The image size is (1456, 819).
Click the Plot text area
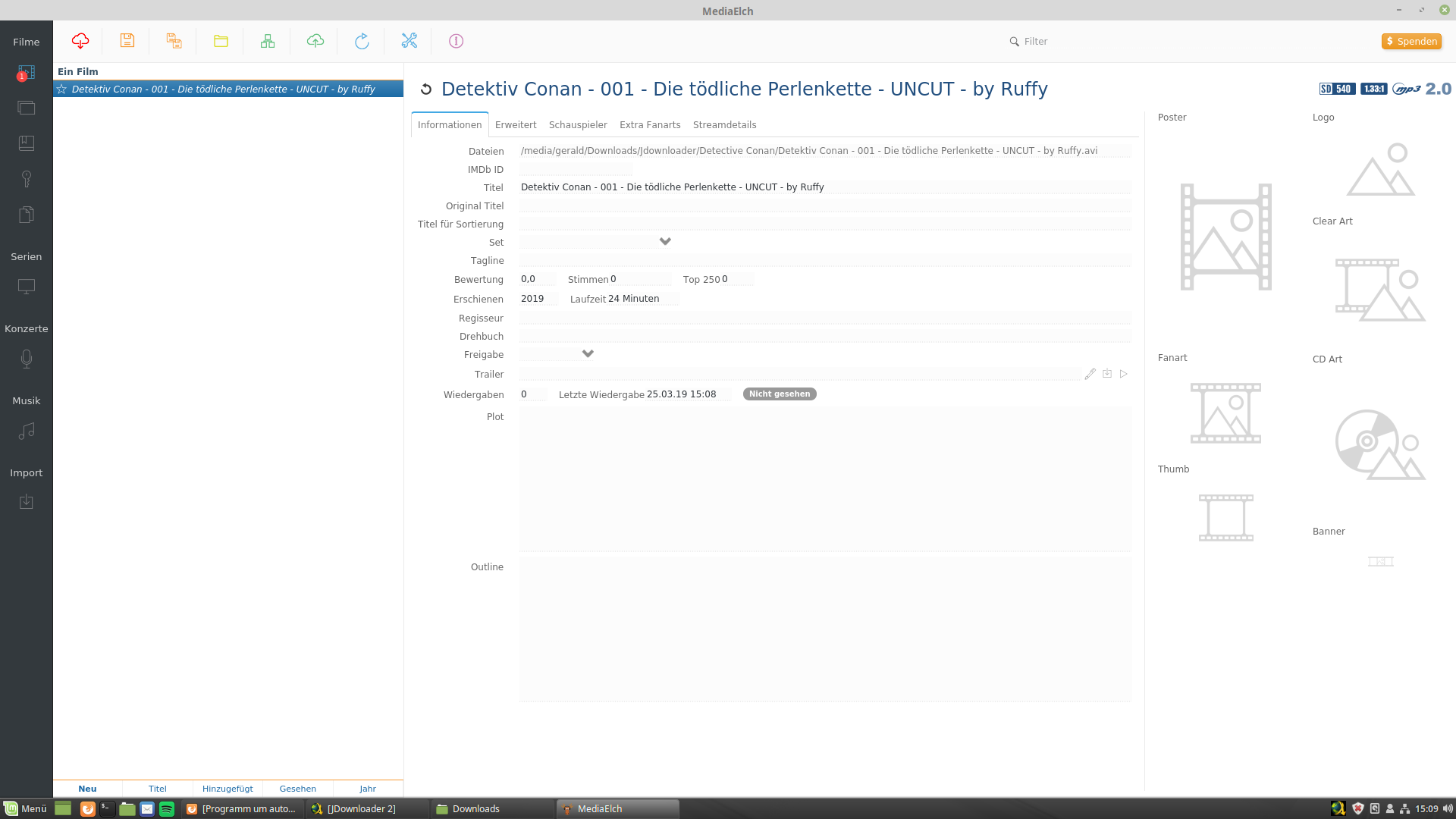point(825,479)
